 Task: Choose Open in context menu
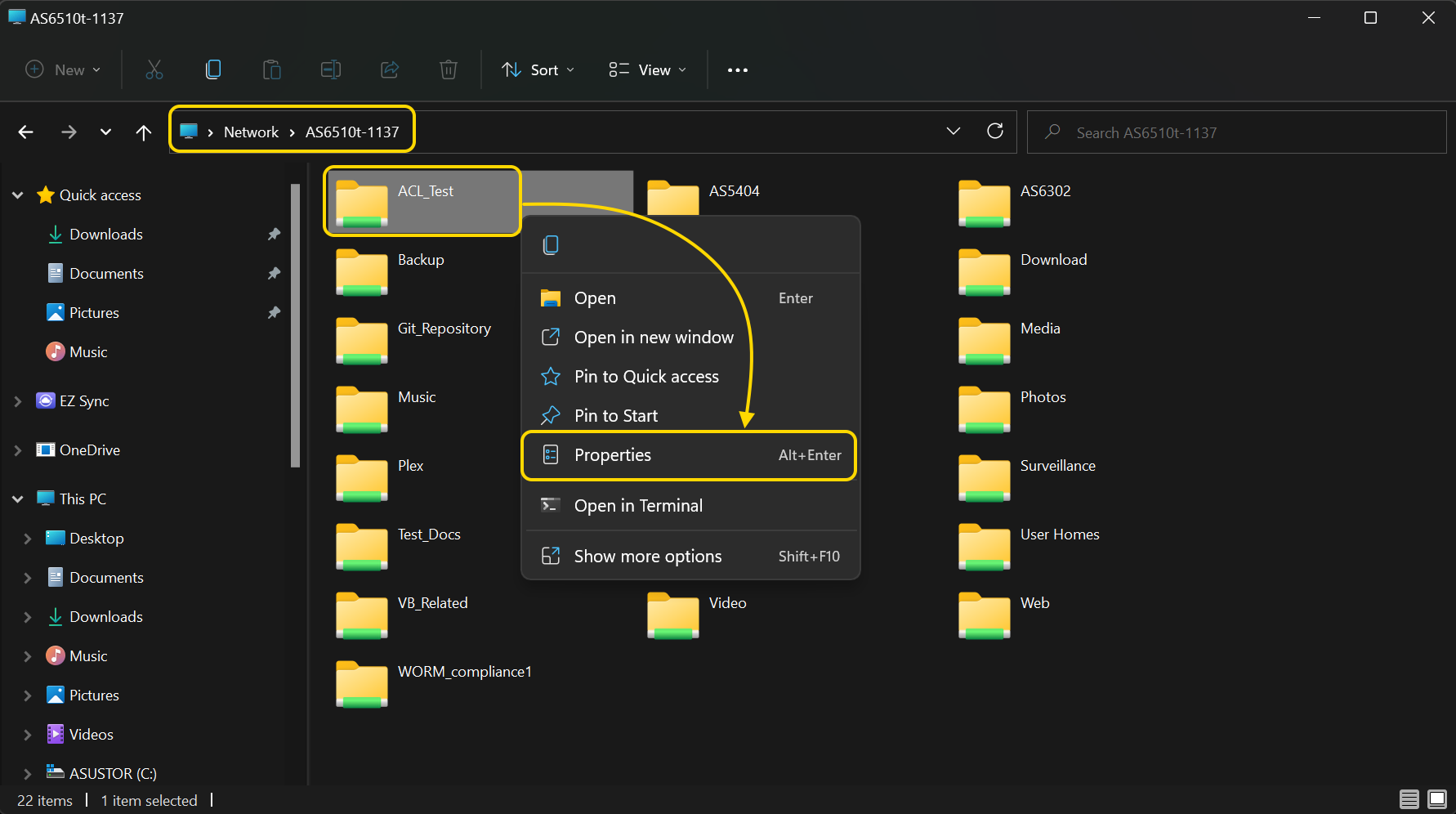690,298
